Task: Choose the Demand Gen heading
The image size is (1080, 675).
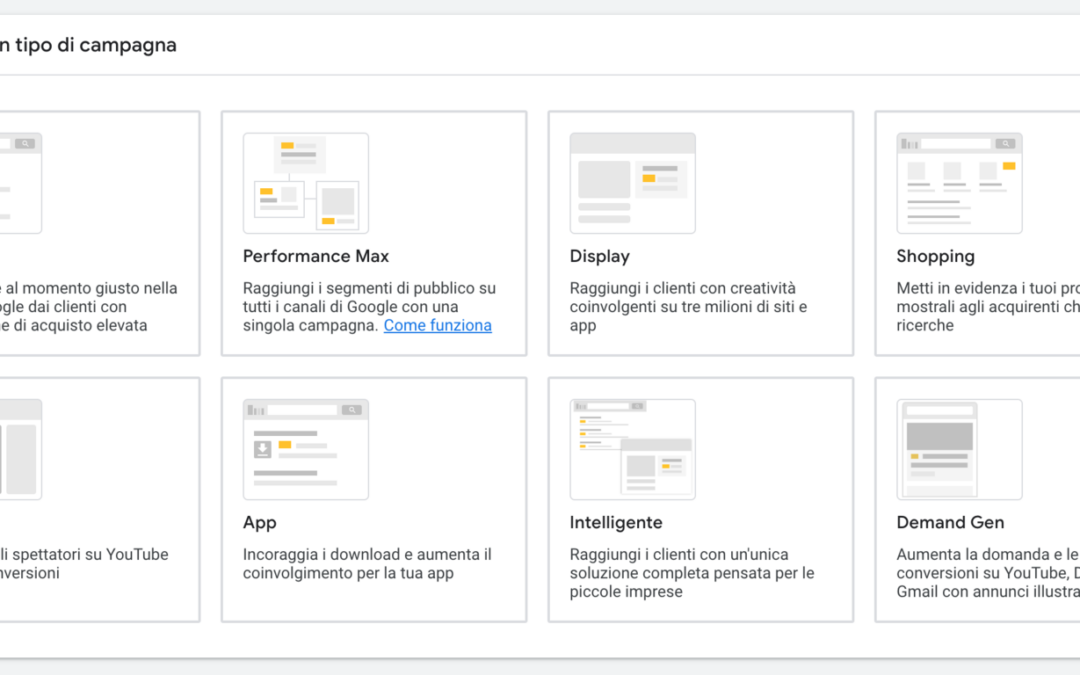Action: [950, 522]
